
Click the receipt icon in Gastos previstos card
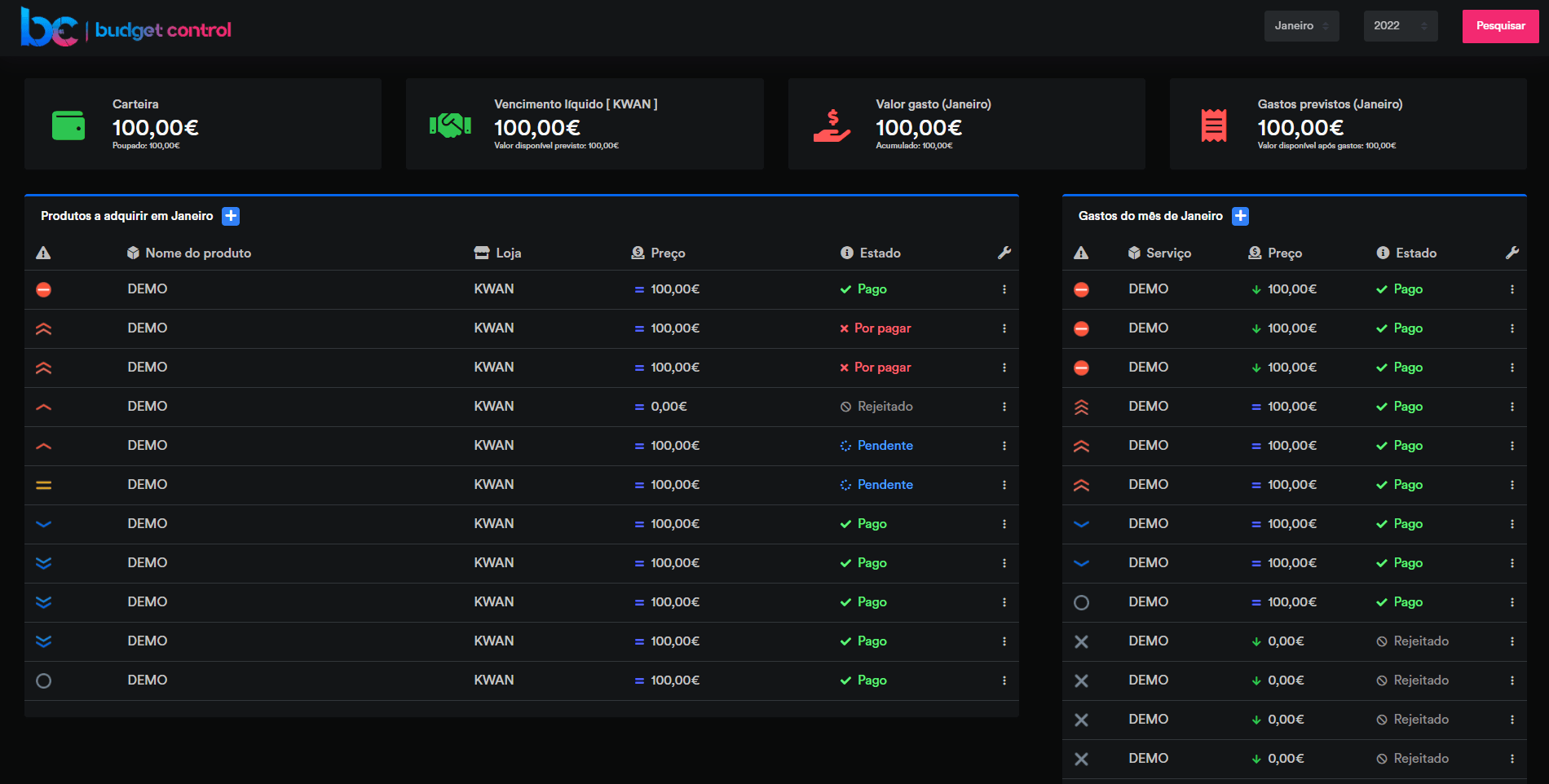1213,126
